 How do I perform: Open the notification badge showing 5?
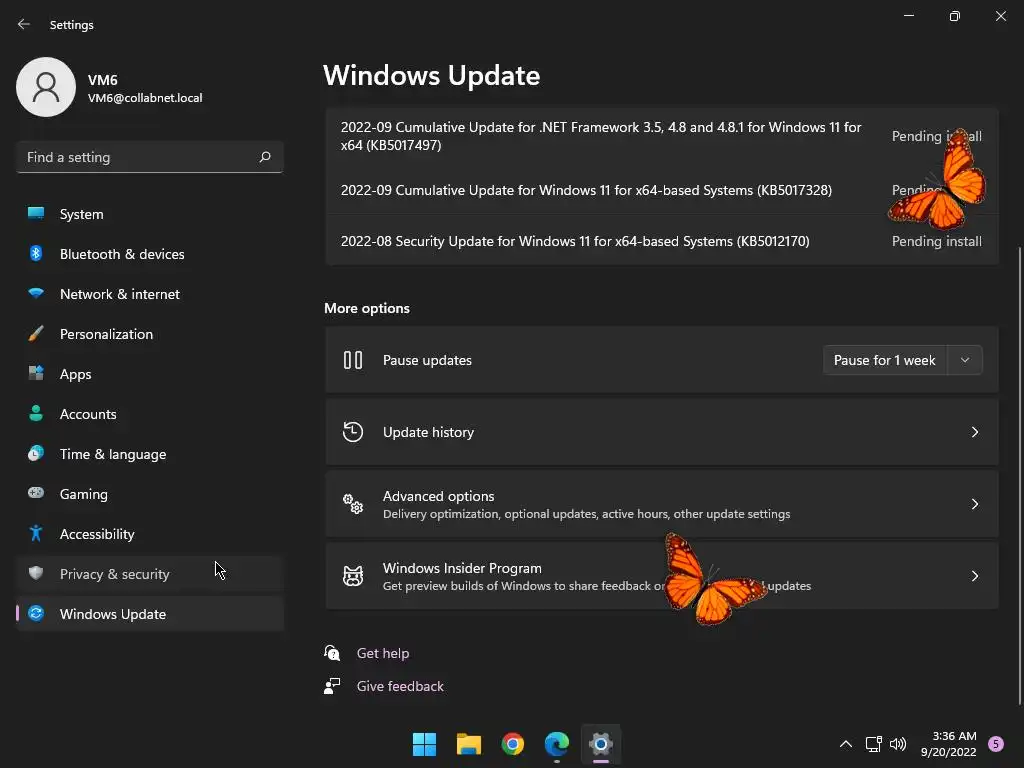tap(996, 744)
